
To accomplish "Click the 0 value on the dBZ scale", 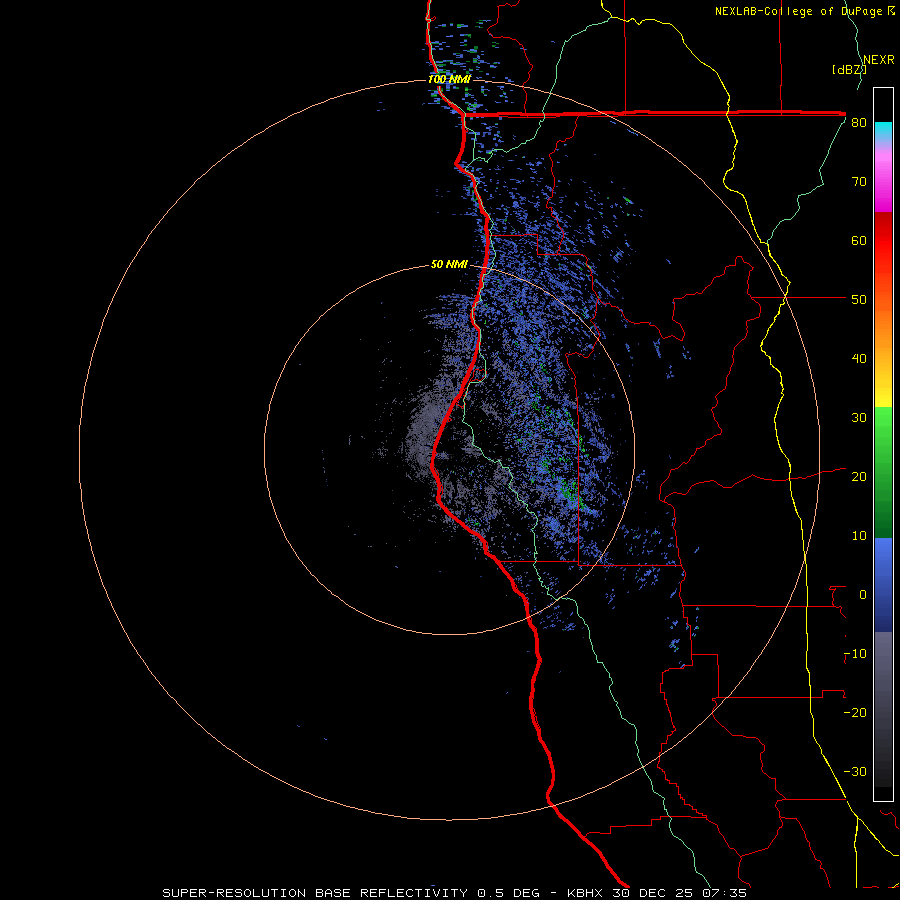I will point(863,595).
